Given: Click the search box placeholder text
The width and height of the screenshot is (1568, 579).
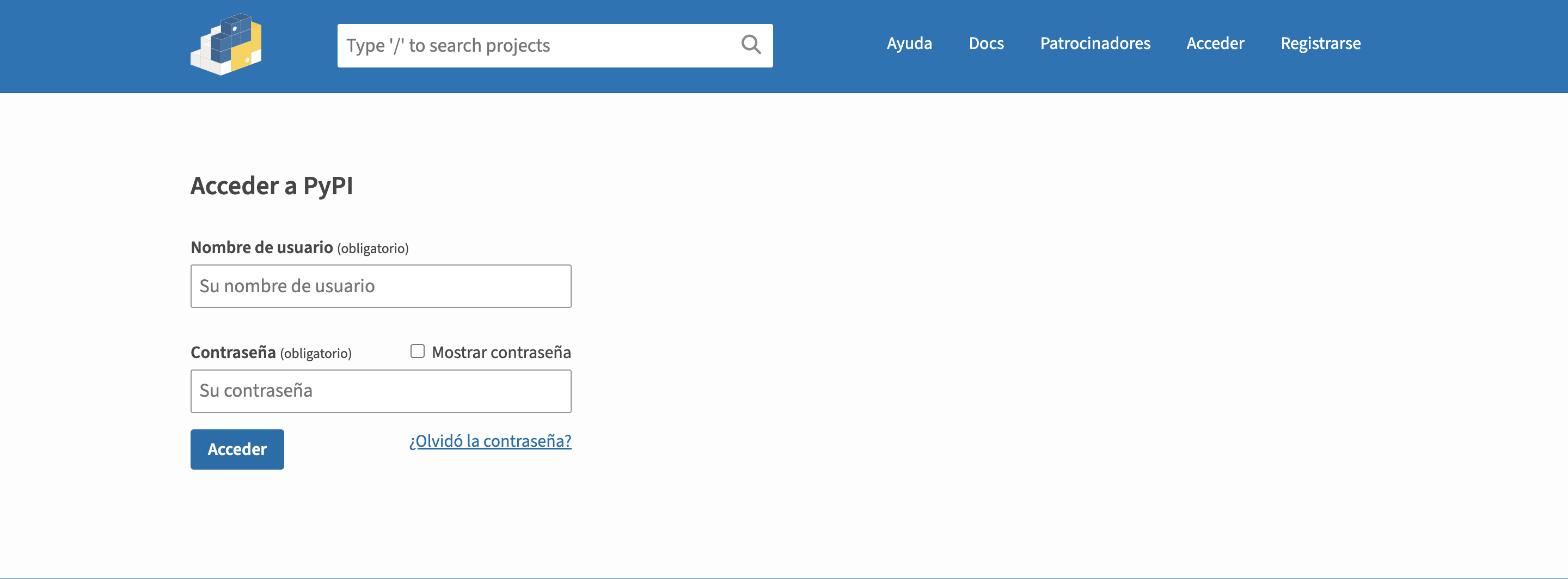Looking at the screenshot, I should 448,46.
